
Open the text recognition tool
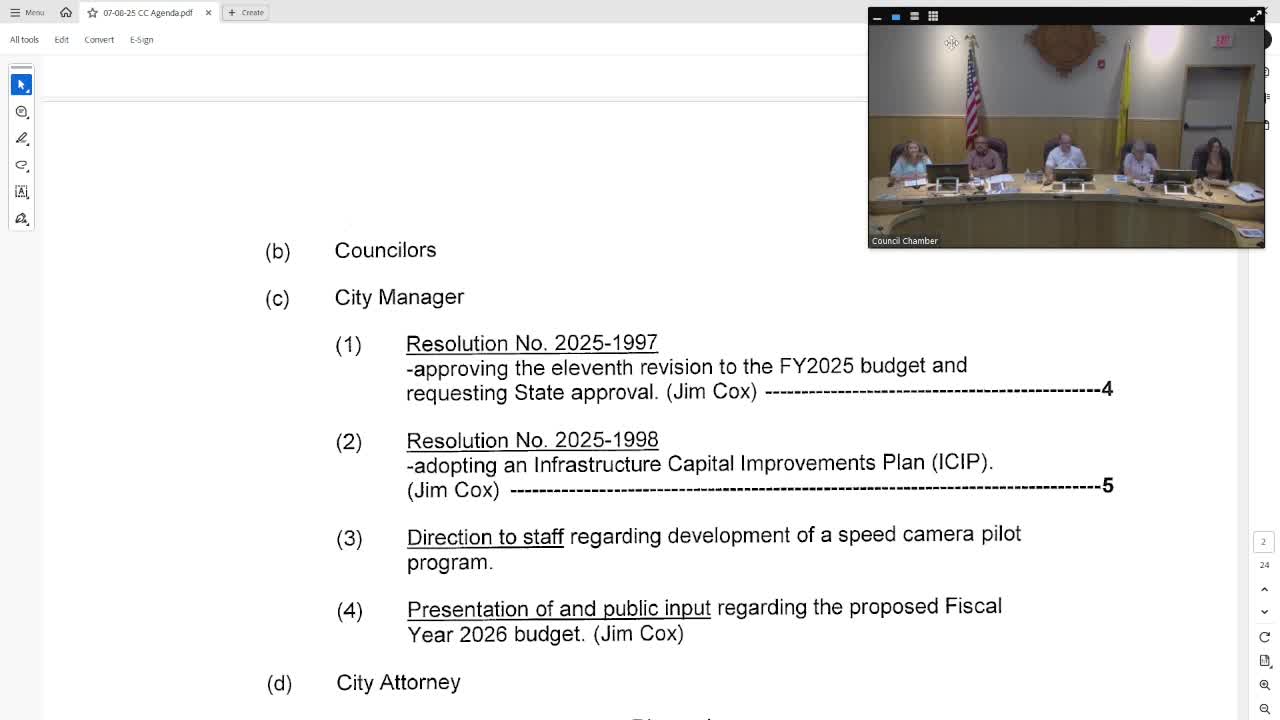tap(21, 192)
